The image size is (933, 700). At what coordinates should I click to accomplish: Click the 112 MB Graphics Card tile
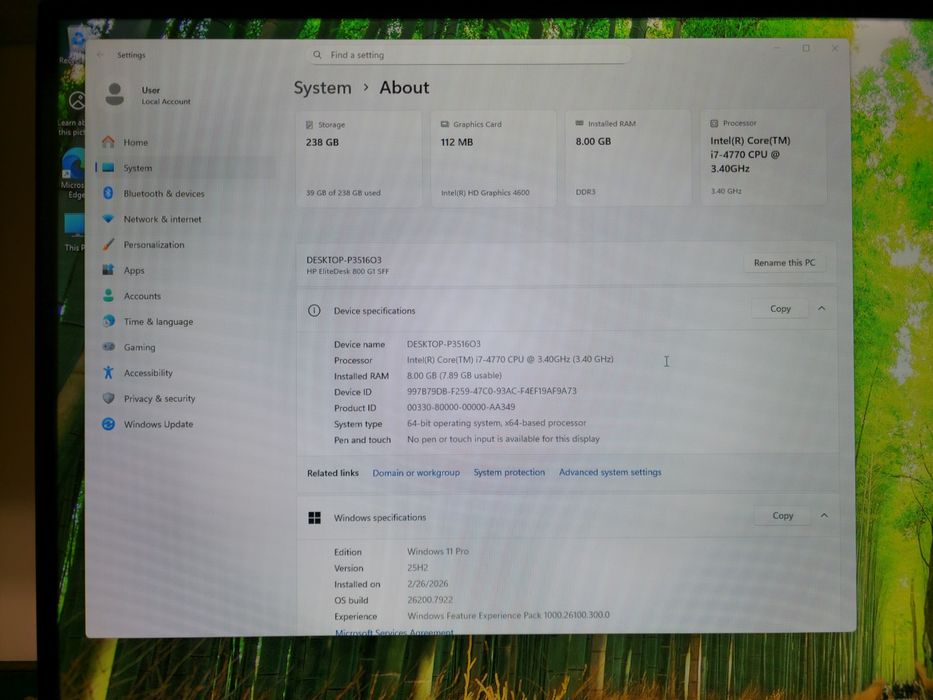493,158
